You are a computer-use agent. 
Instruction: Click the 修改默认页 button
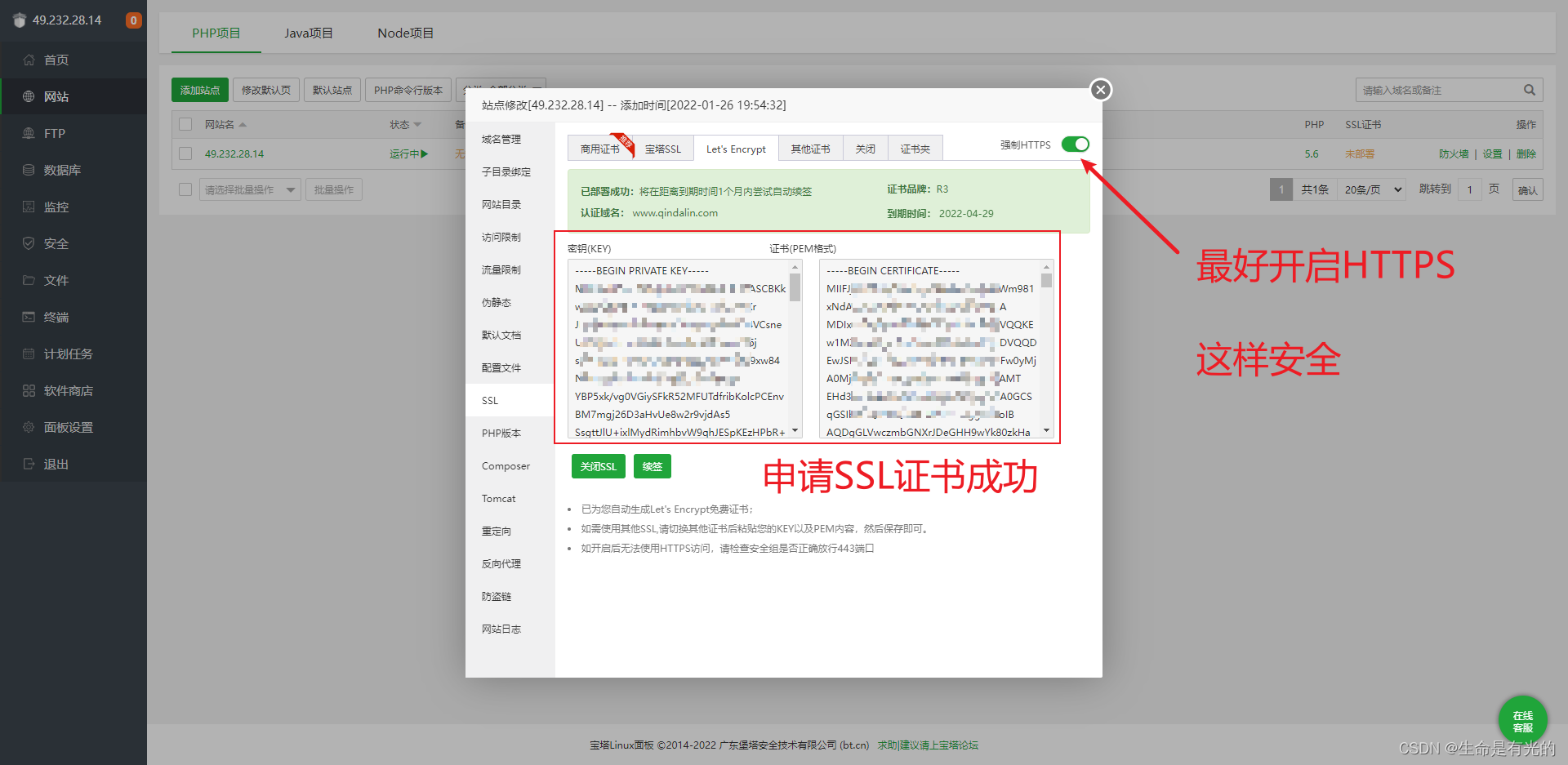tap(266, 90)
